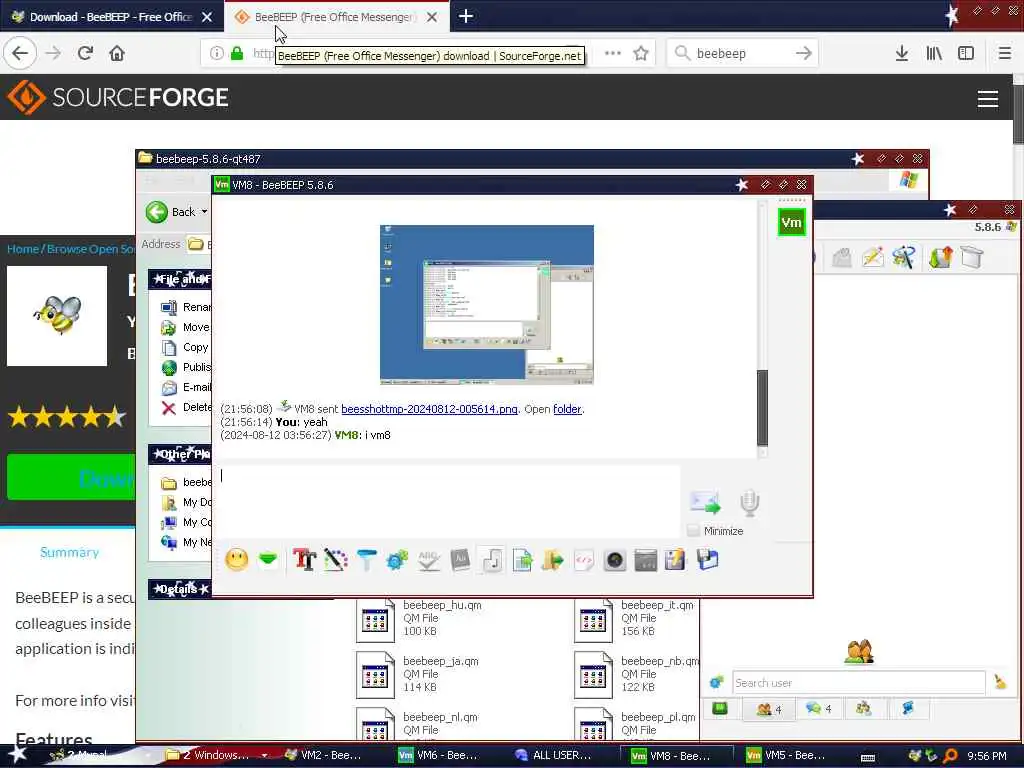Click into the chat message input box
The width and height of the screenshot is (1024, 768).
click(x=449, y=501)
